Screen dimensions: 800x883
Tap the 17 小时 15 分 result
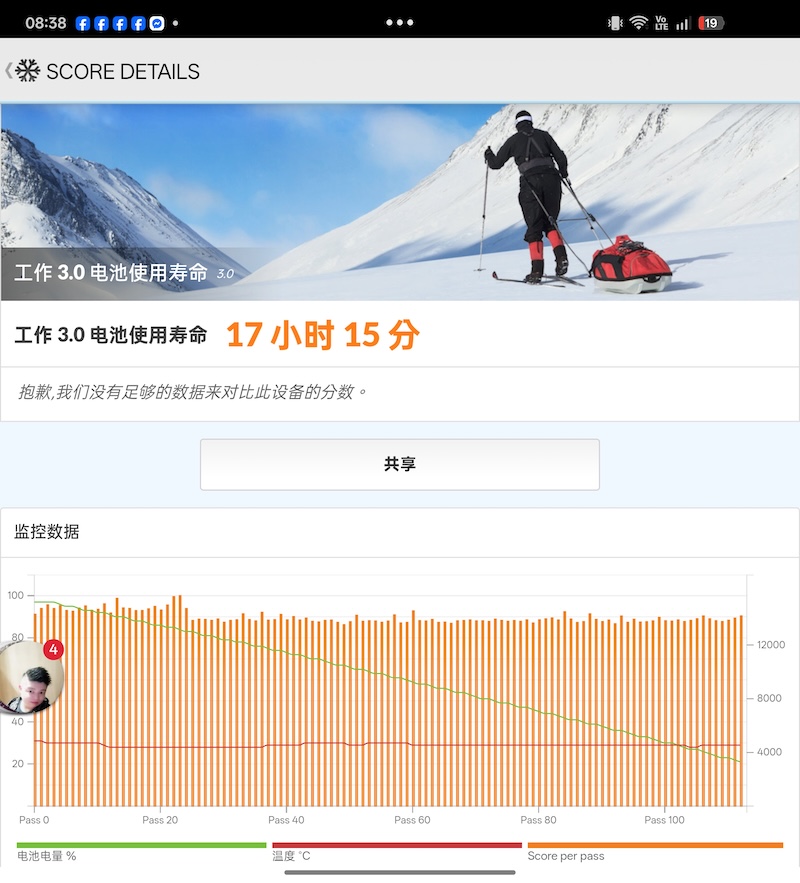click(323, 335)
